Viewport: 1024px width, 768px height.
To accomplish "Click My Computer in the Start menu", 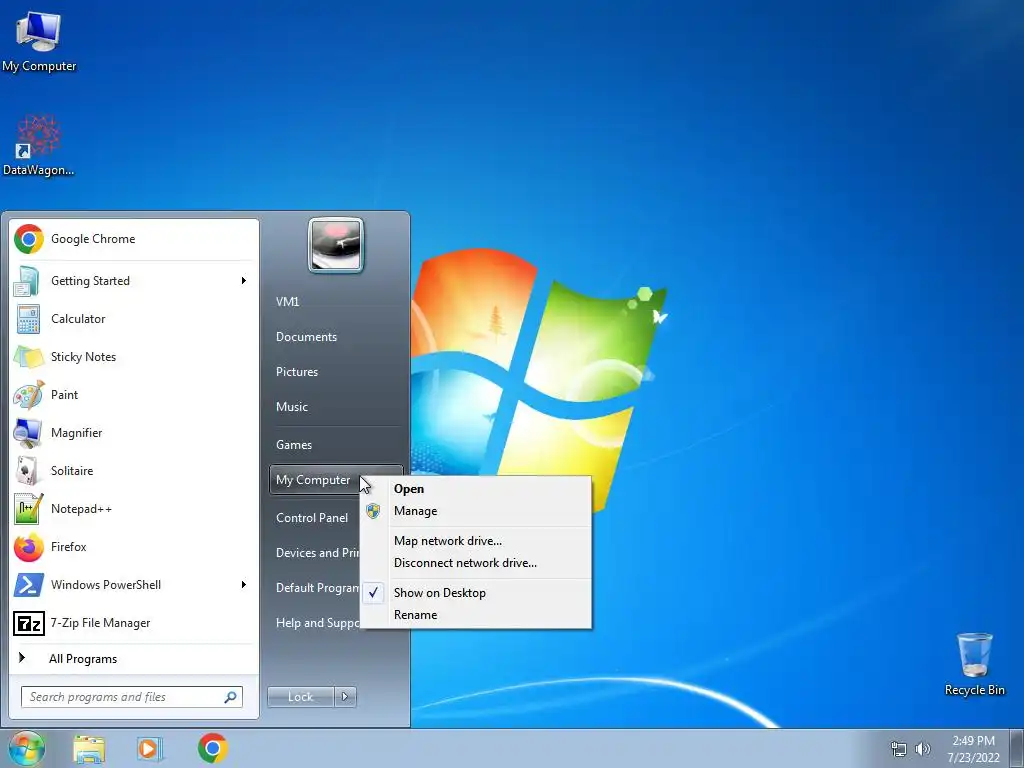I will [315, 480].
